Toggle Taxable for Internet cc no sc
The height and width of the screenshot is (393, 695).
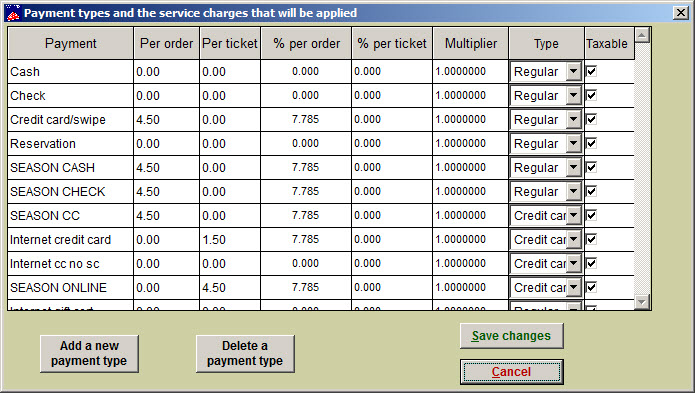(x=591, y=263)
